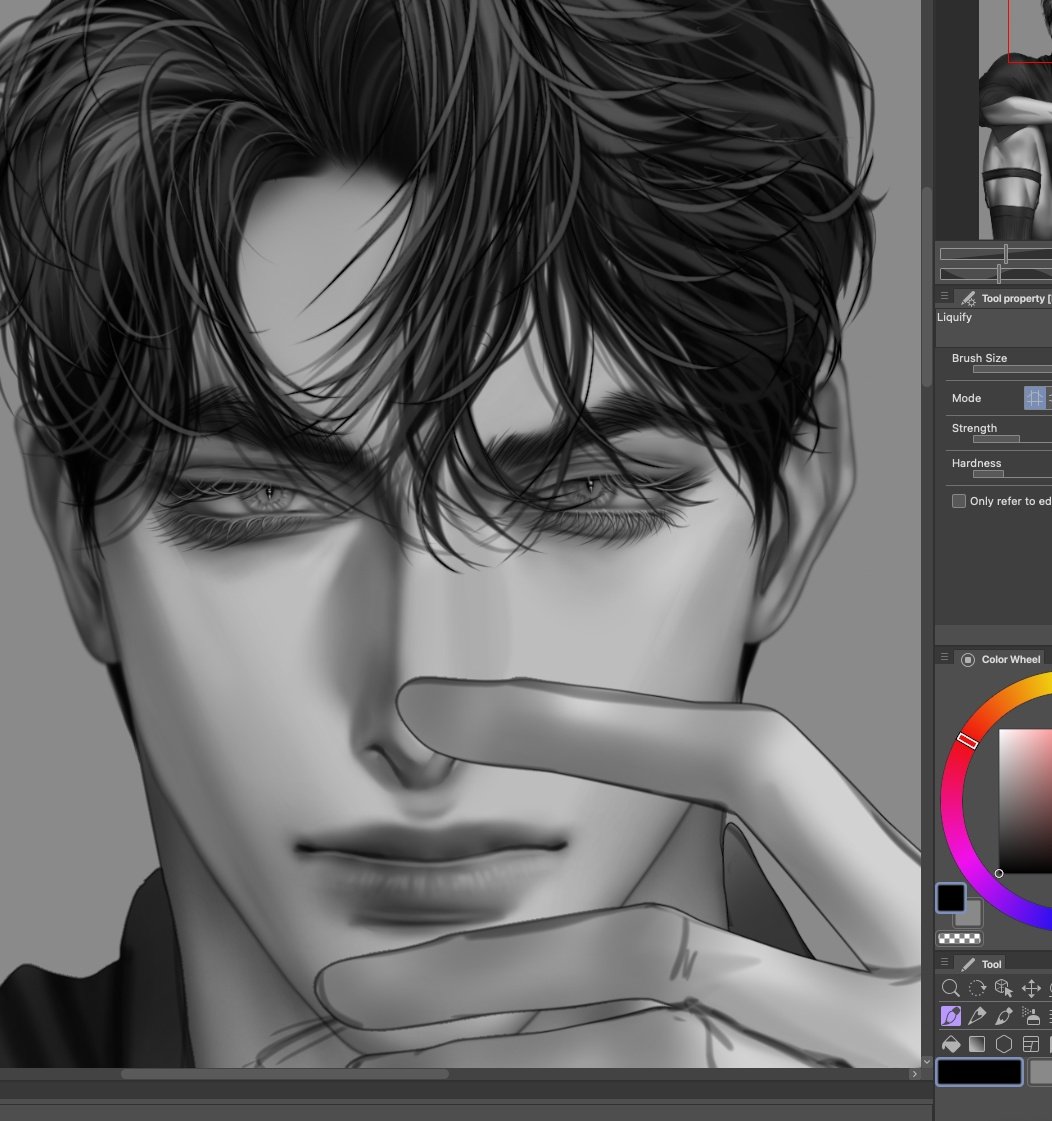Select the black main color swatch
This screenshot has height=1121, width=1052.
click(951, 898)
